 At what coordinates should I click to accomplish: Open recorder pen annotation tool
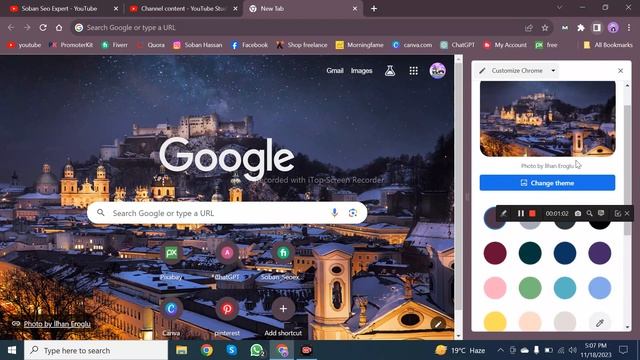click(504, 213)
